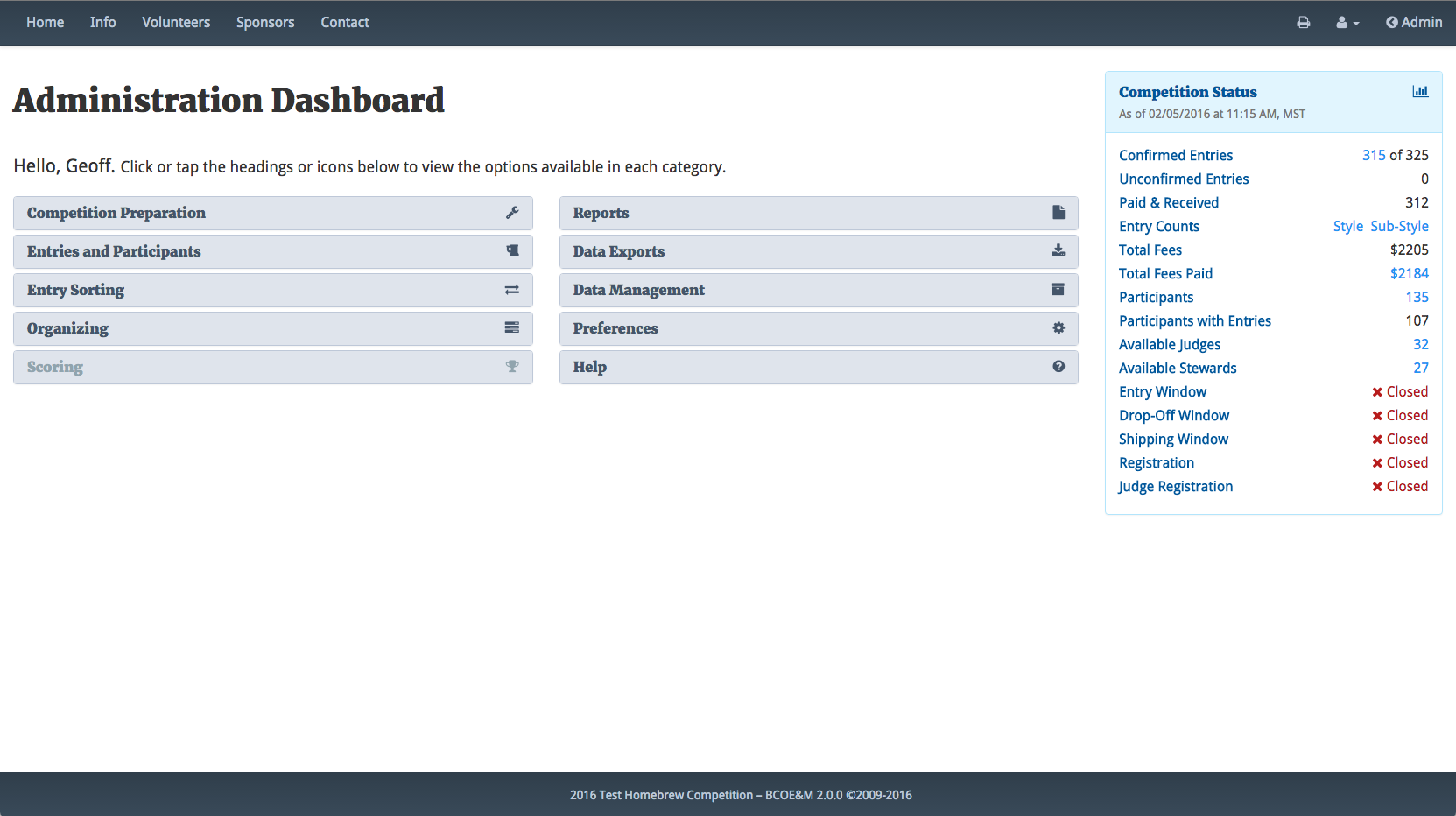Expand the Organizing category heading
1456x816 pixels.
pyautogui.click(x=68, y=328)
